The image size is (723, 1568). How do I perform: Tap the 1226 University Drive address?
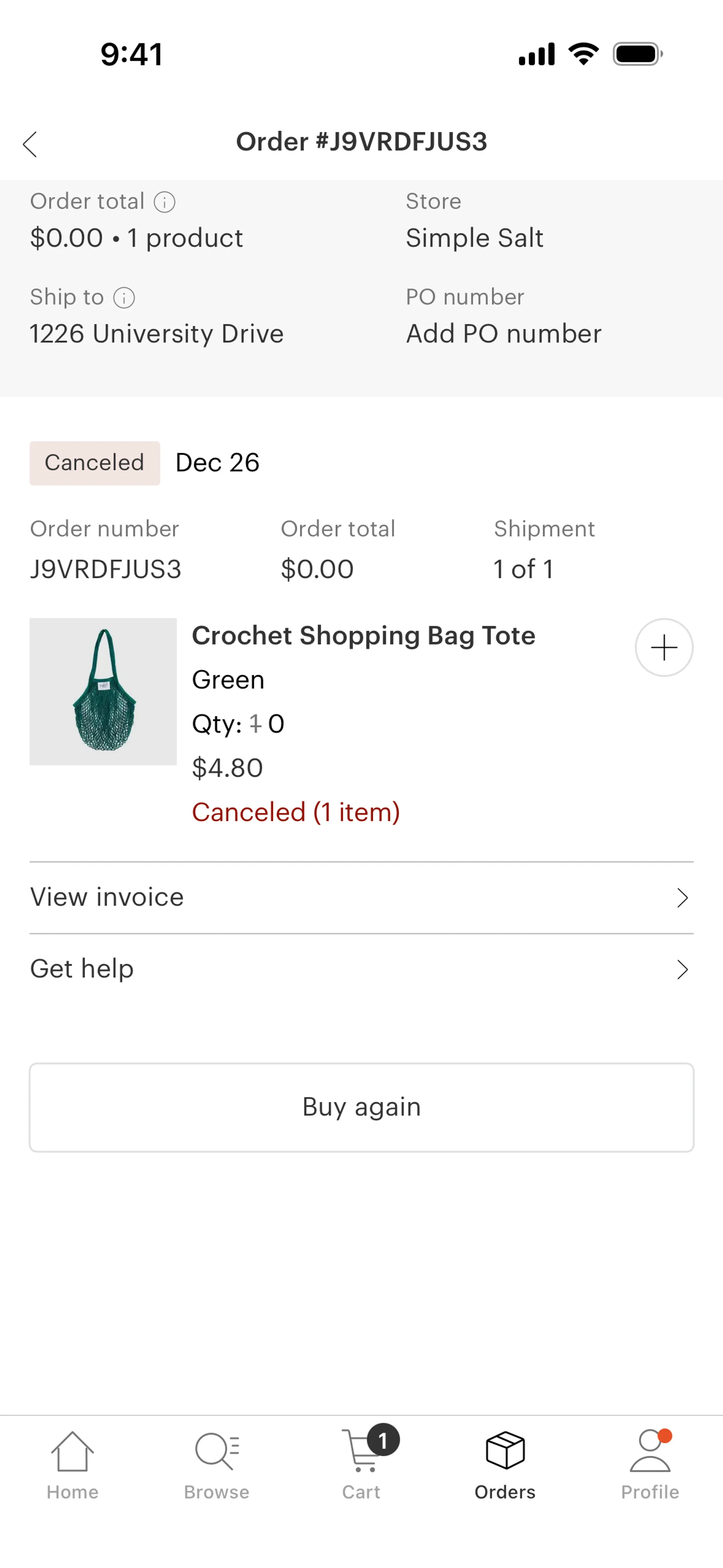(x=156, y=334)
